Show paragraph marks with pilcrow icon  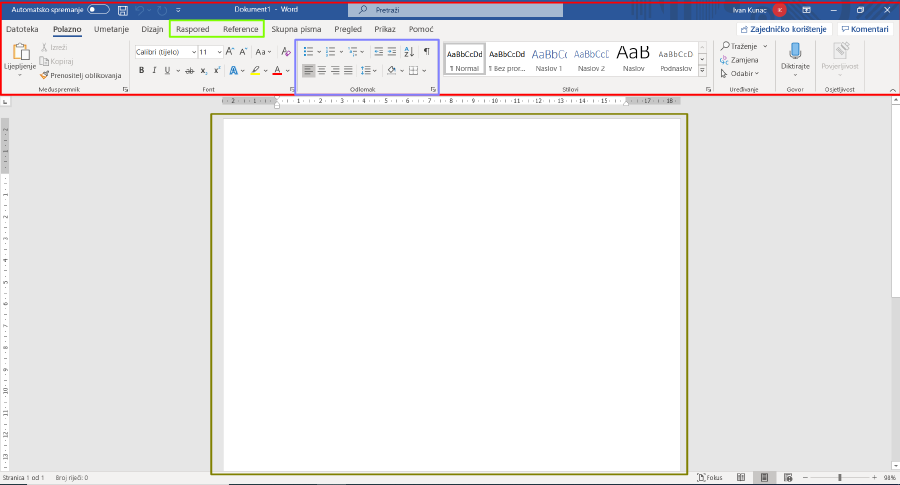tap(426, 52)
